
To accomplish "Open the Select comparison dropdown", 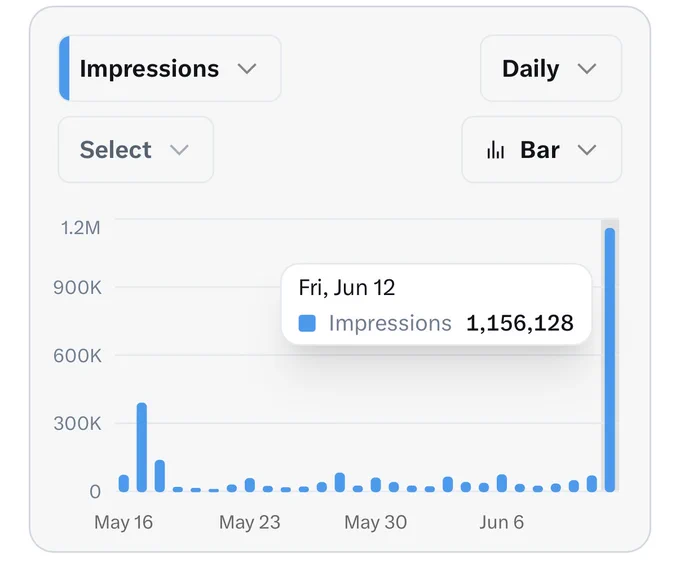I will (136, 150).
